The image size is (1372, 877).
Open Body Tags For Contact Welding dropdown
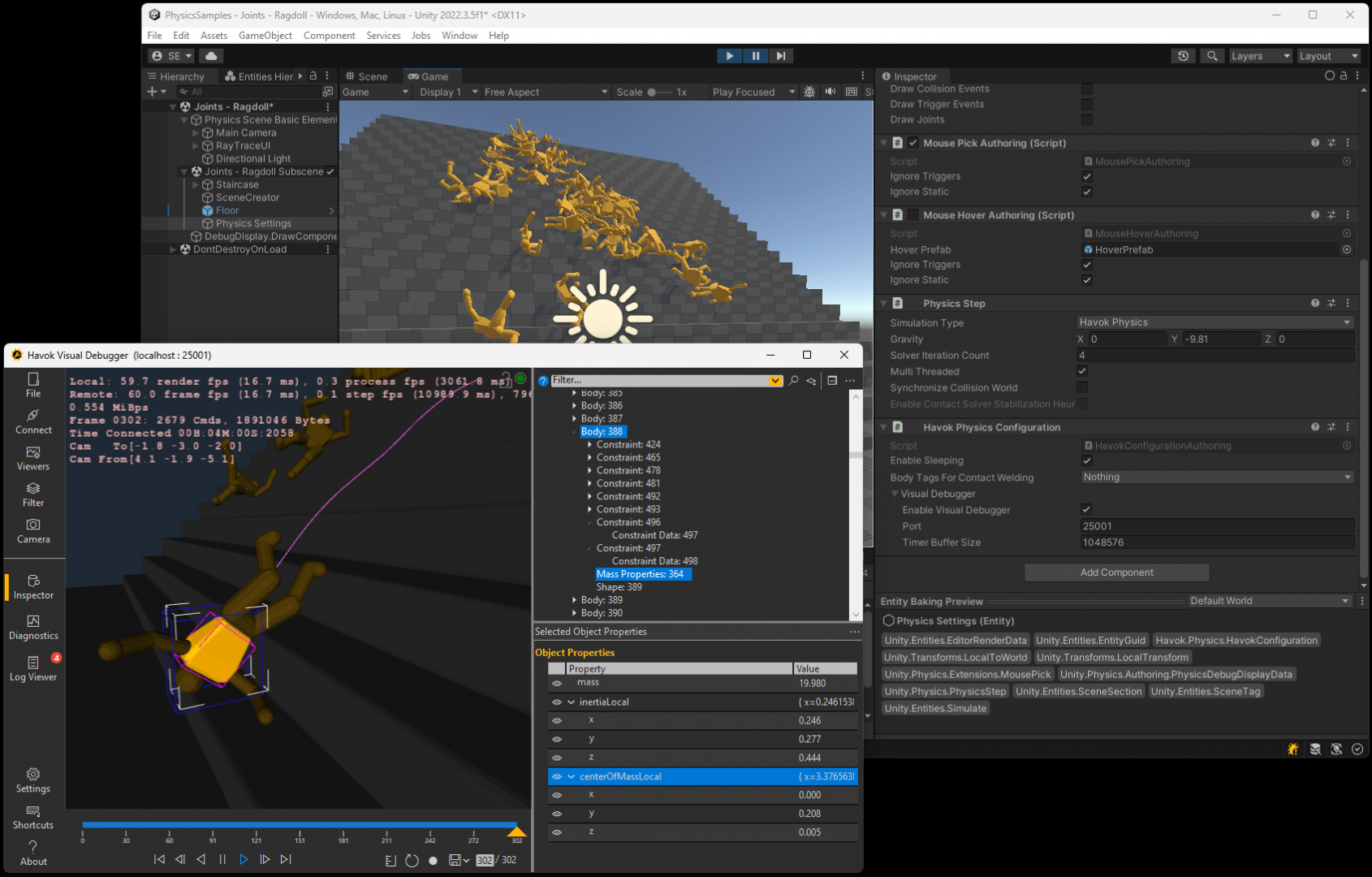tap(1217, 477)
